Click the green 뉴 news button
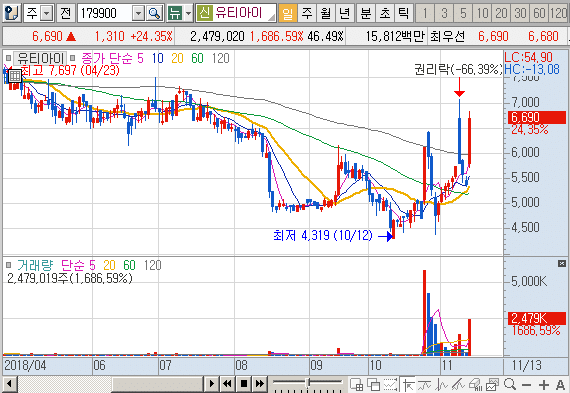 pyautogui.click(x=174, y=13)
